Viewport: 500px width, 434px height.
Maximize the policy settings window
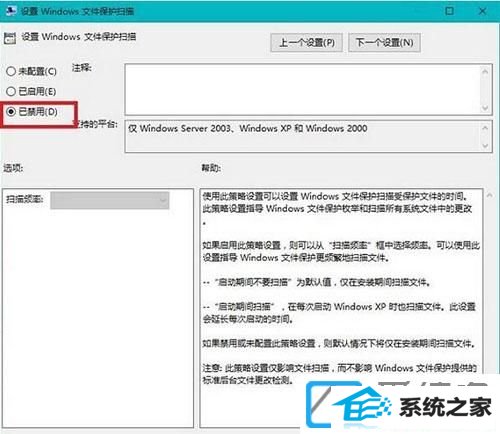tap(449, 11)
